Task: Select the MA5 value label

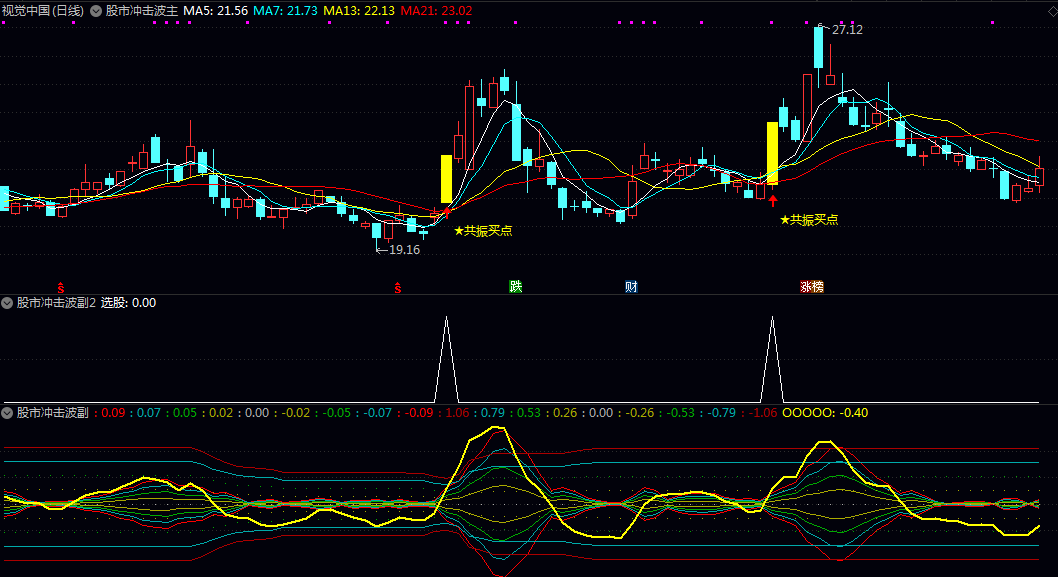Action: 215,10
